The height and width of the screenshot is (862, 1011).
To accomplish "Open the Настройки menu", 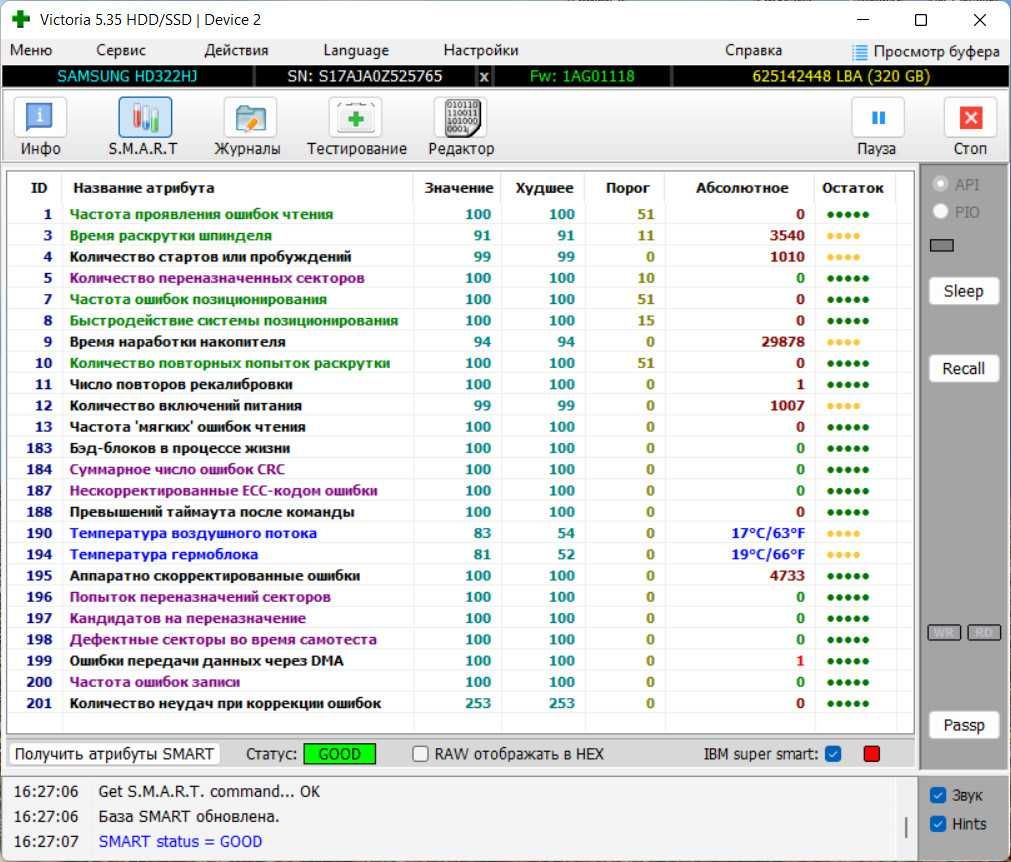I will [481, 50].
